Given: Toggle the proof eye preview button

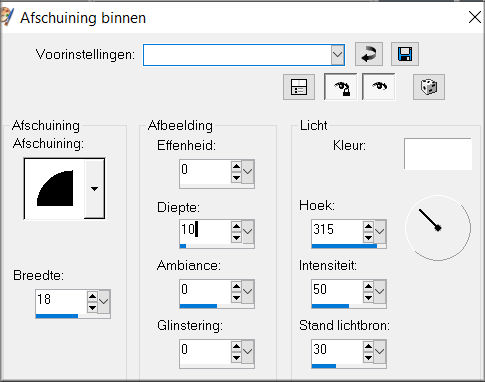Looking at the screenshot, I should [379, 87].
